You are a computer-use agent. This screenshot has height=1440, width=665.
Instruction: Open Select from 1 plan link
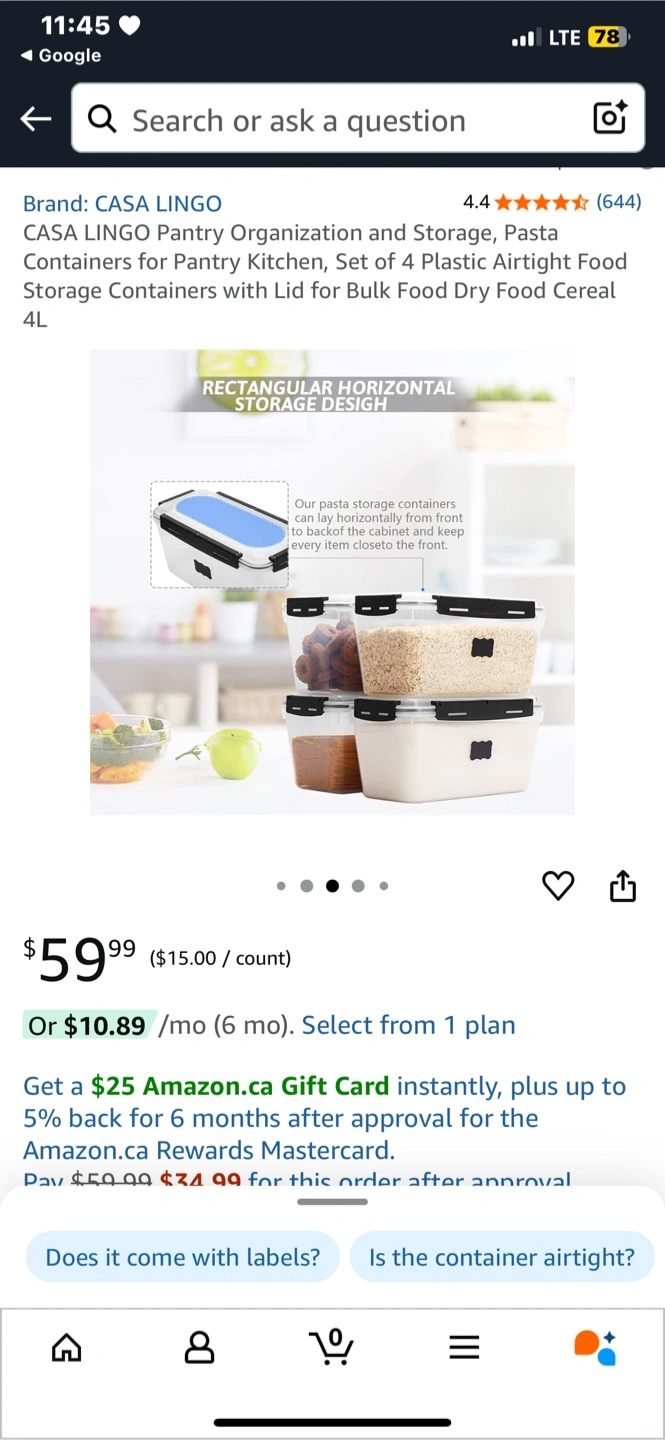tap(409, 1025)
